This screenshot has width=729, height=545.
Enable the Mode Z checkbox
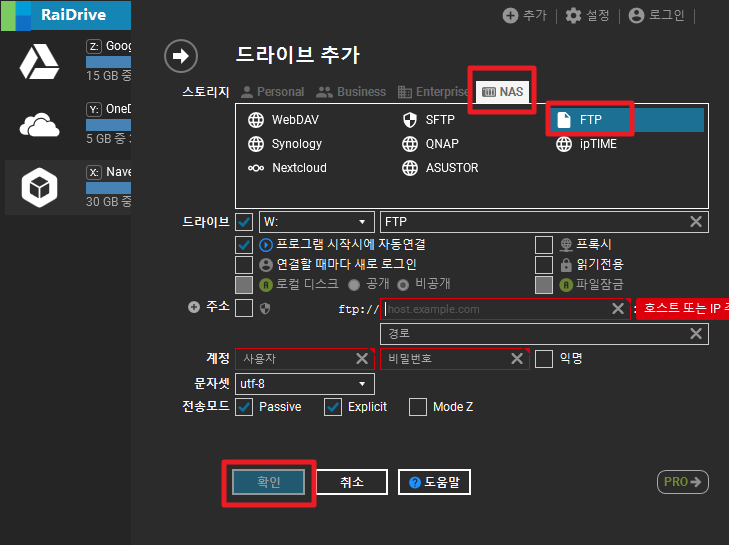pyautogui.click(x=418, y=407)
